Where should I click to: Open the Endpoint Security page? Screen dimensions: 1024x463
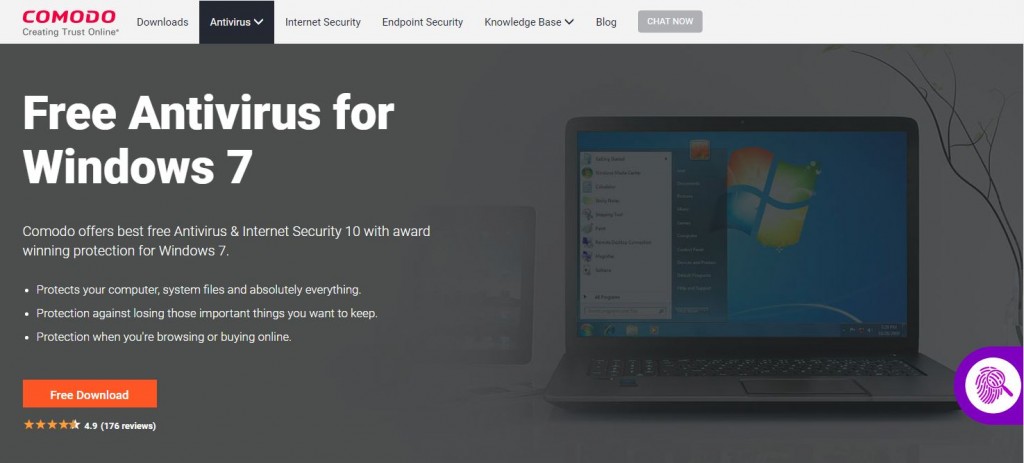click(423, 22)
